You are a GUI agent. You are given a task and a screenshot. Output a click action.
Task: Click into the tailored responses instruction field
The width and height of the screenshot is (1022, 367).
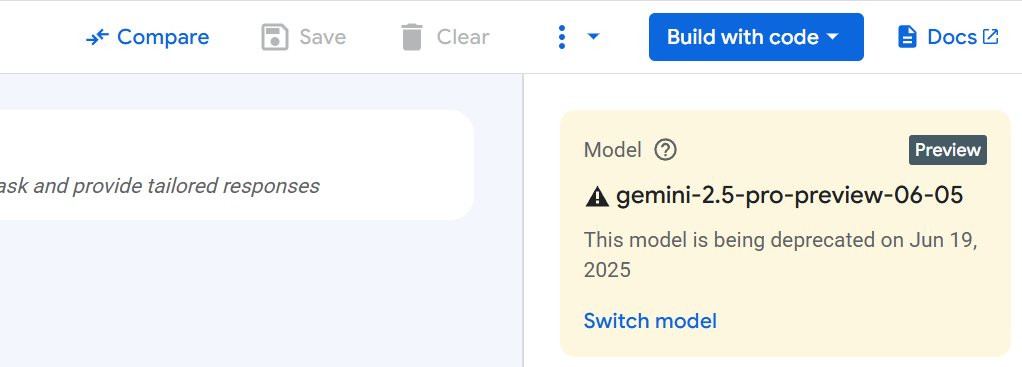click(x=236, y=165)
